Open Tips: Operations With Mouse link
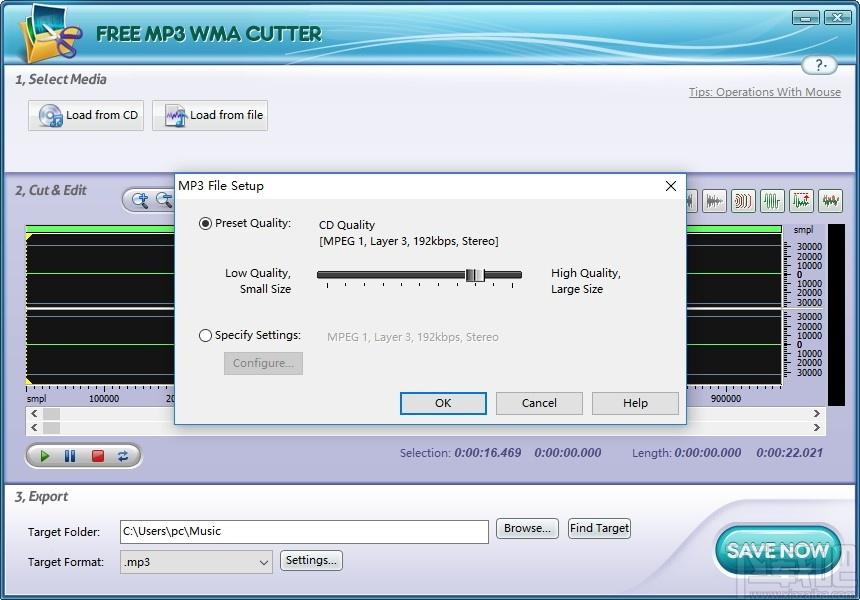This screenshot has width=860, height=600. pyautogui.click(x=765, y=92)
